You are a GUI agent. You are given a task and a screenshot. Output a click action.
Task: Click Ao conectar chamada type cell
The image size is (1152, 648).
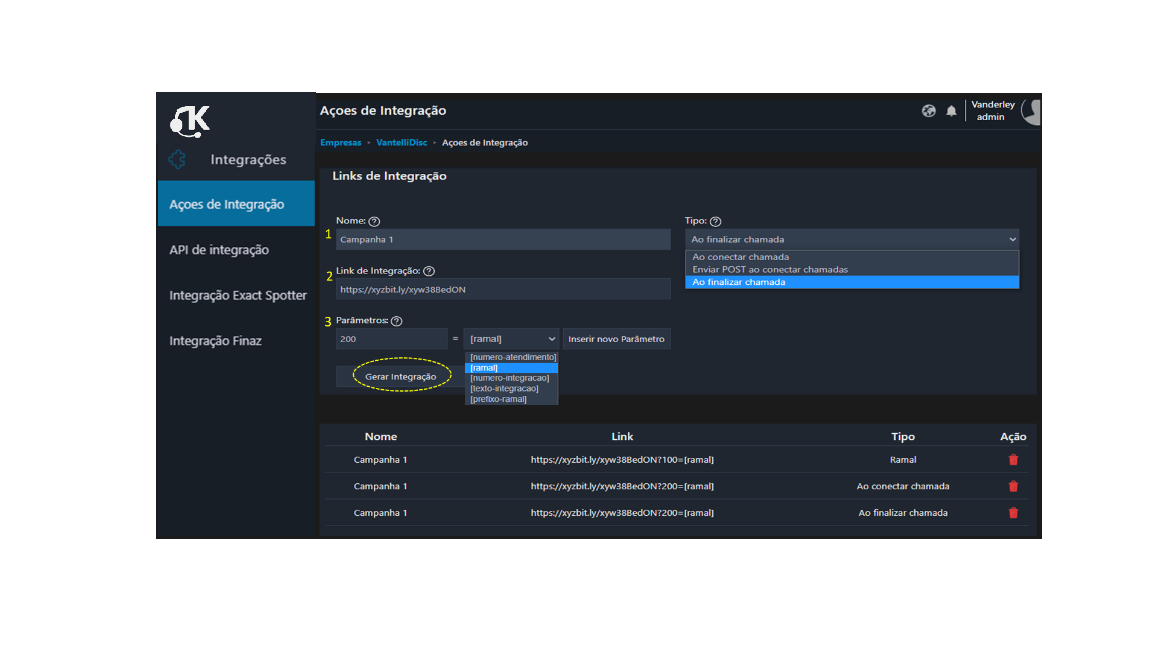[903, 486]
